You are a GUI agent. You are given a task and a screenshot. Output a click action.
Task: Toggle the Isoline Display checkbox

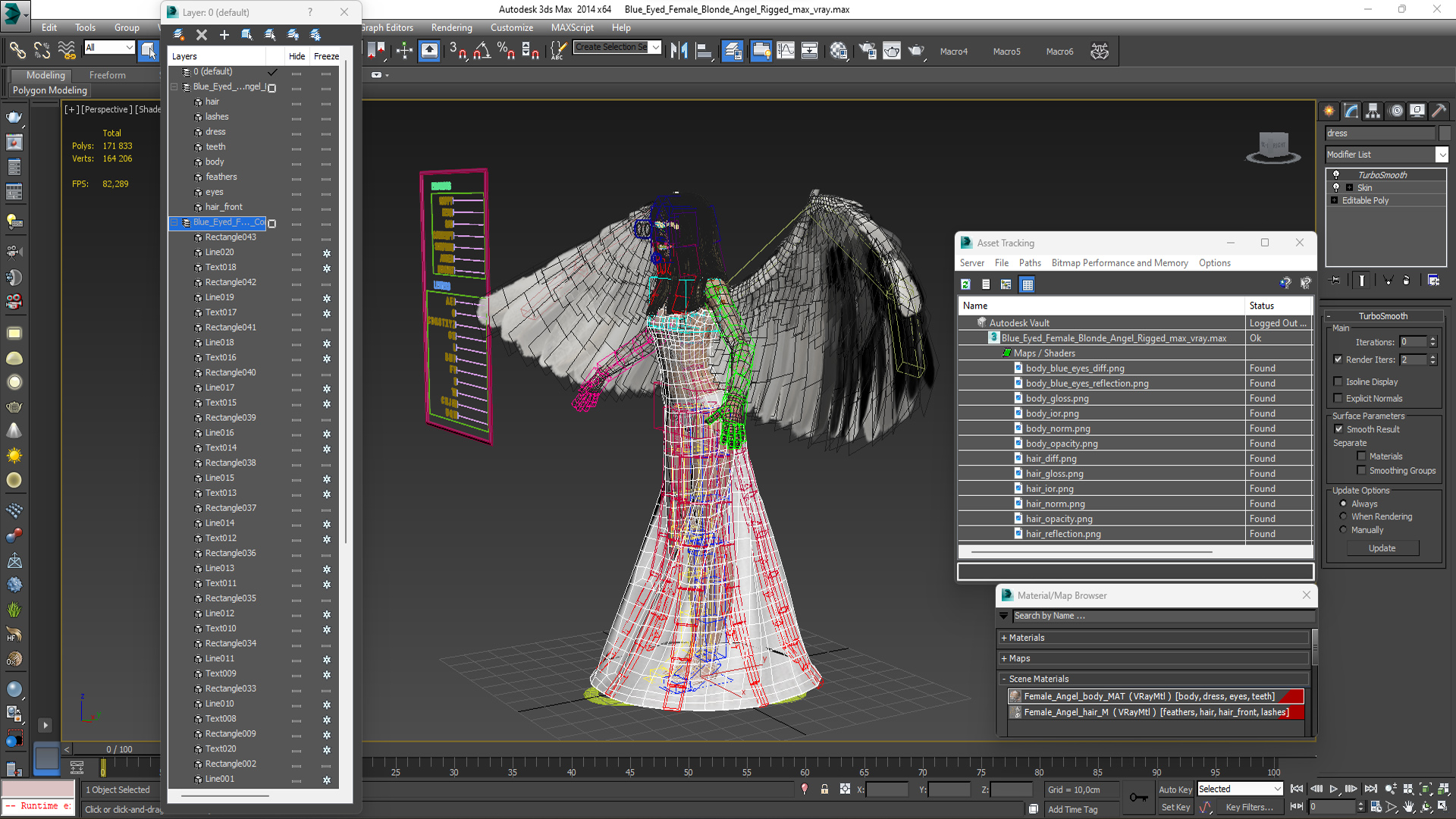pos(1338,381)
